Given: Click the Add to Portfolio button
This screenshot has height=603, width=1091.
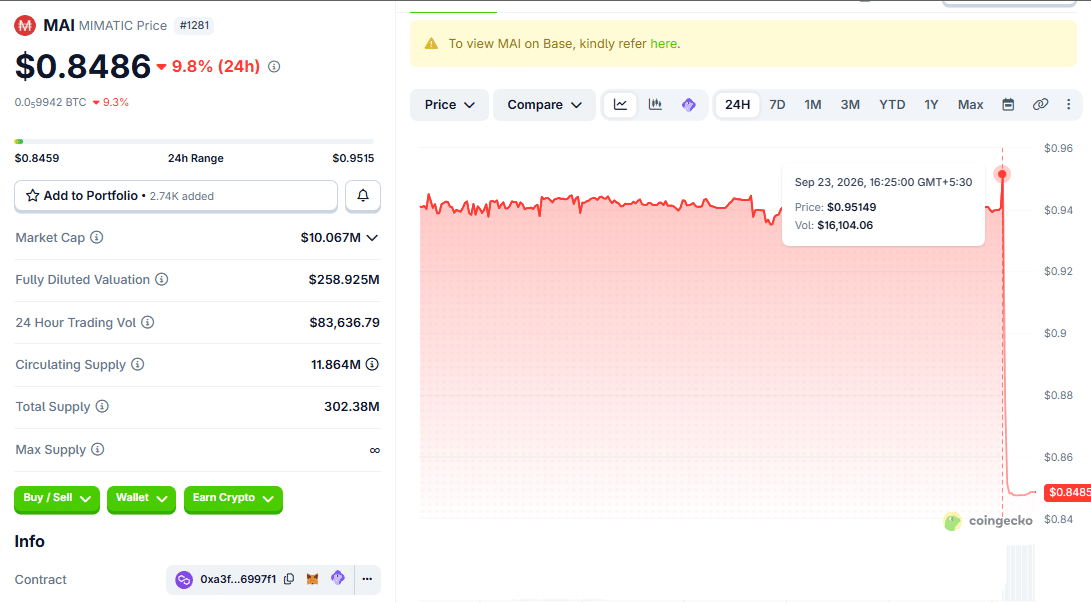Looking at the screenshot, I should coord(176,196).
